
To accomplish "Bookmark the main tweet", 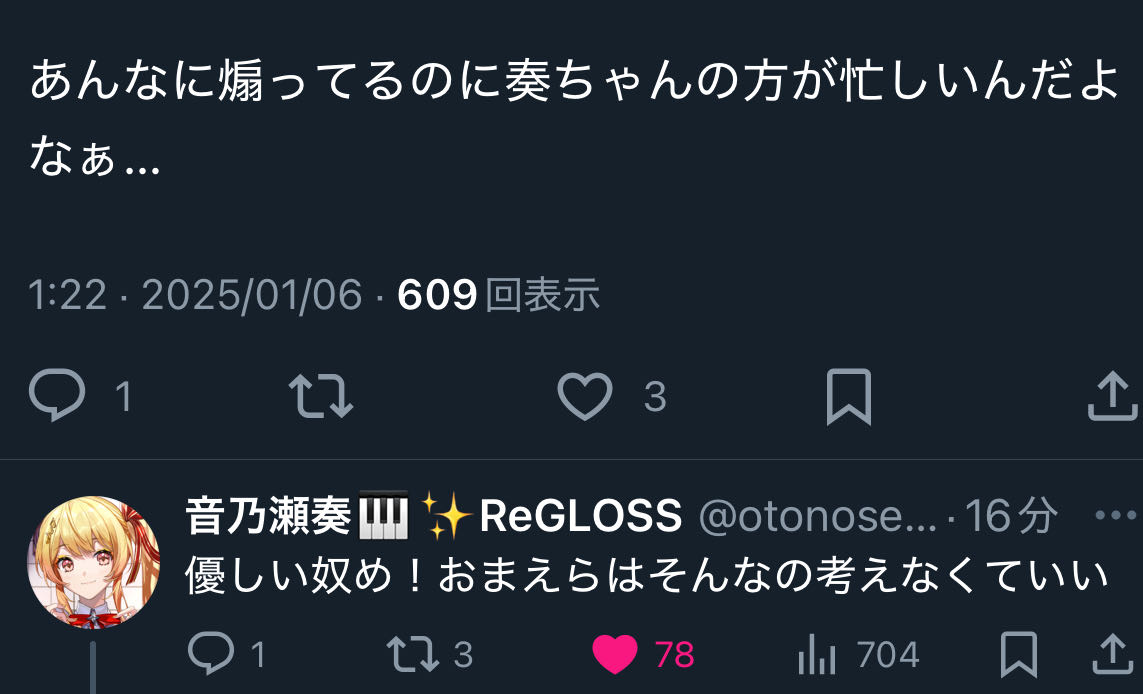I will pyautogui.click(x=849, y=397).
